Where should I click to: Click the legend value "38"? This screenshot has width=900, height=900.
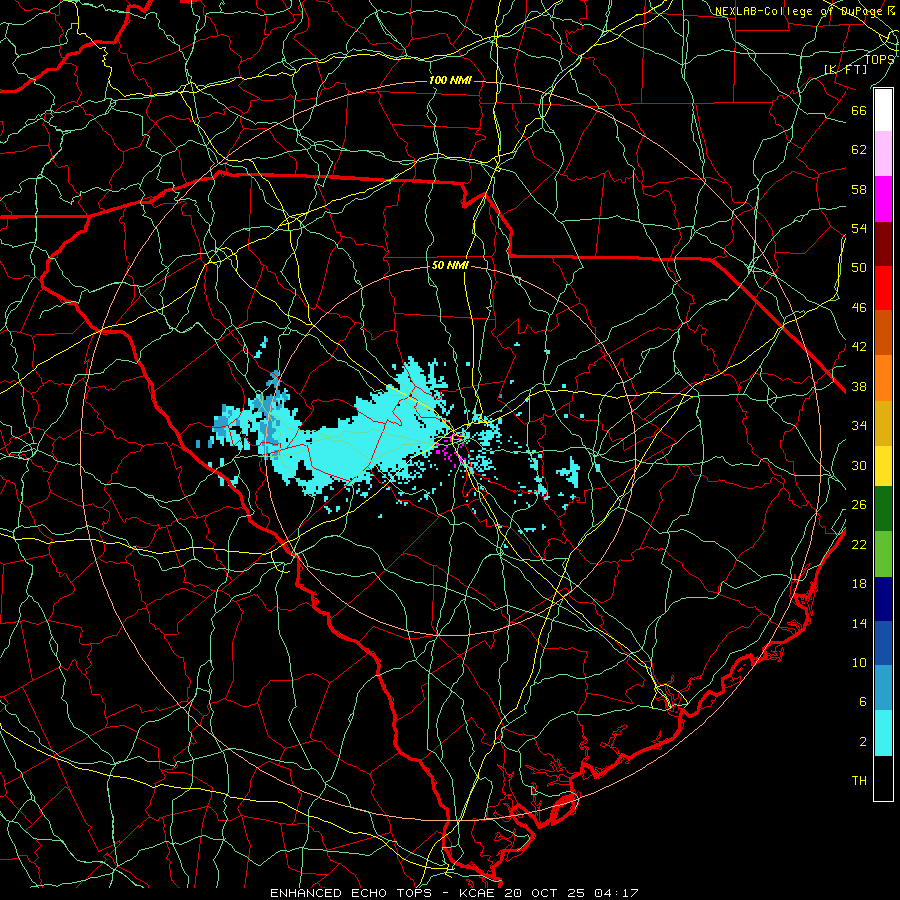click(859, 387)
